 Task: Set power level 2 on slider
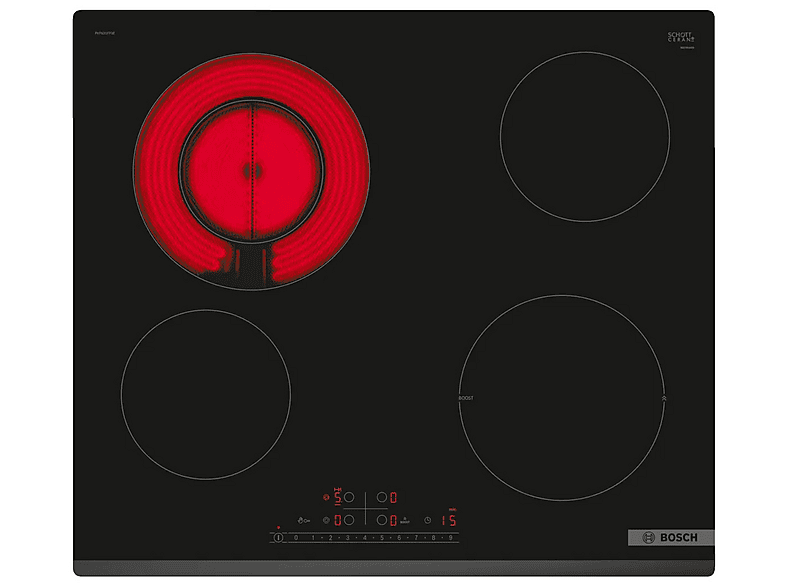(330, 537)
